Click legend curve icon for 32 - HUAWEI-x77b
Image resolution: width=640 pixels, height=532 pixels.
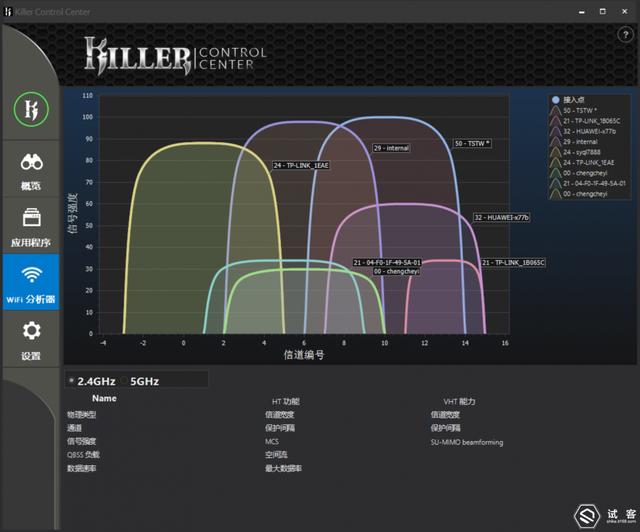pyautogui.click(x=555, y=131)
